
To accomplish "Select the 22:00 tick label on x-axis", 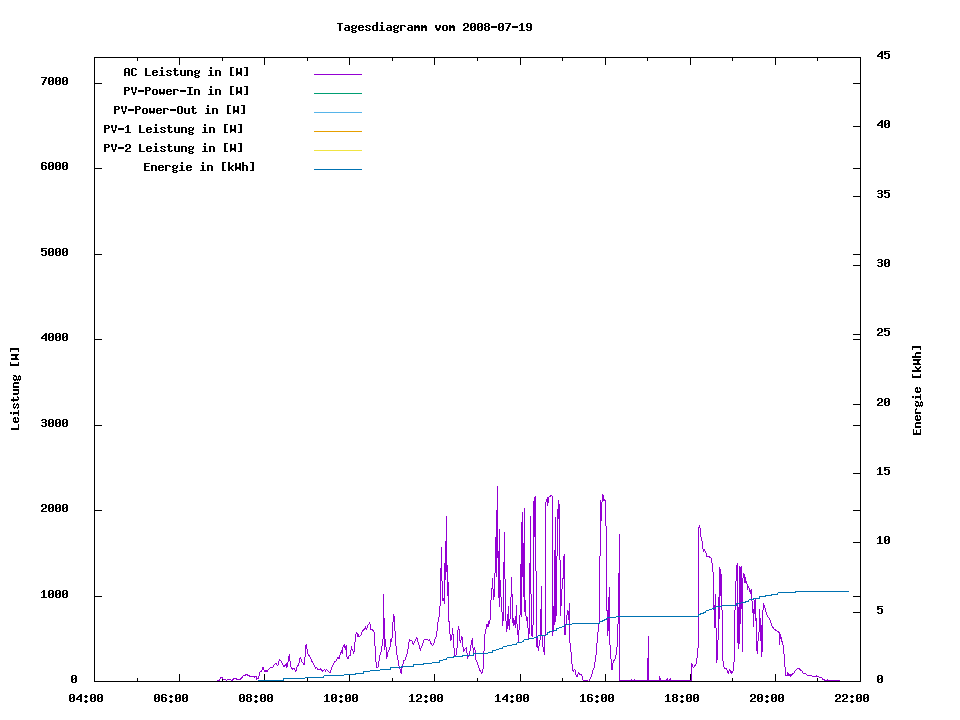I will tap(852, 698).
